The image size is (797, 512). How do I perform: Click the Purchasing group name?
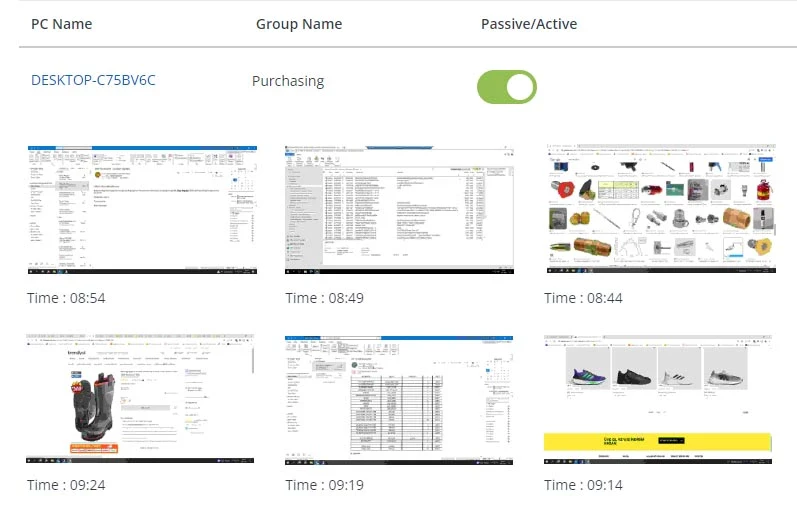(x=288, y=81)
